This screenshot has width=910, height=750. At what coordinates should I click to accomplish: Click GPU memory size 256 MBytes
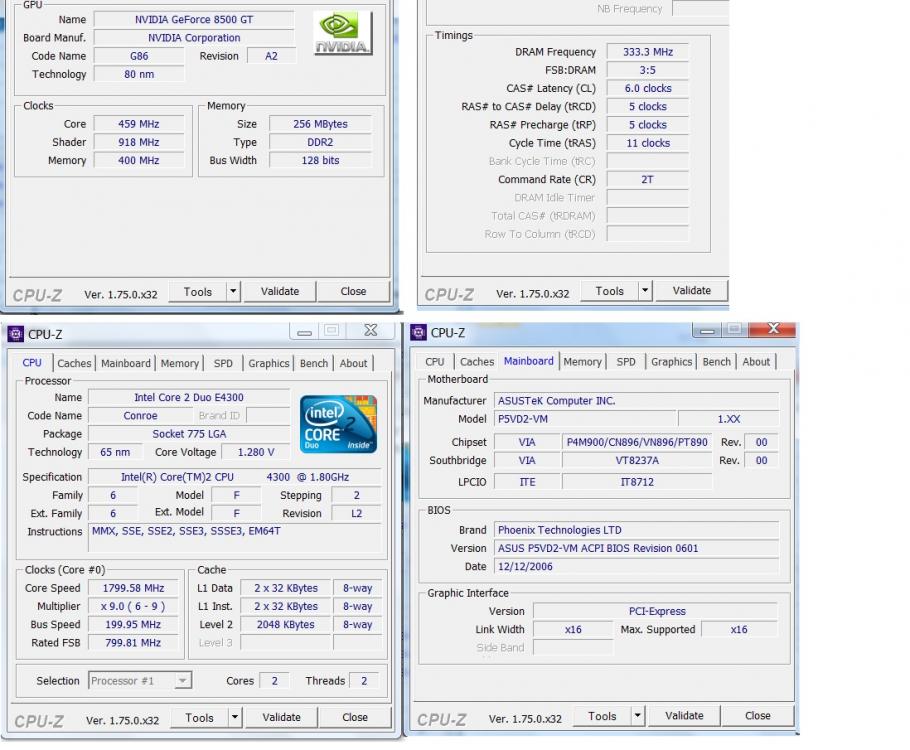pos(320,124)
